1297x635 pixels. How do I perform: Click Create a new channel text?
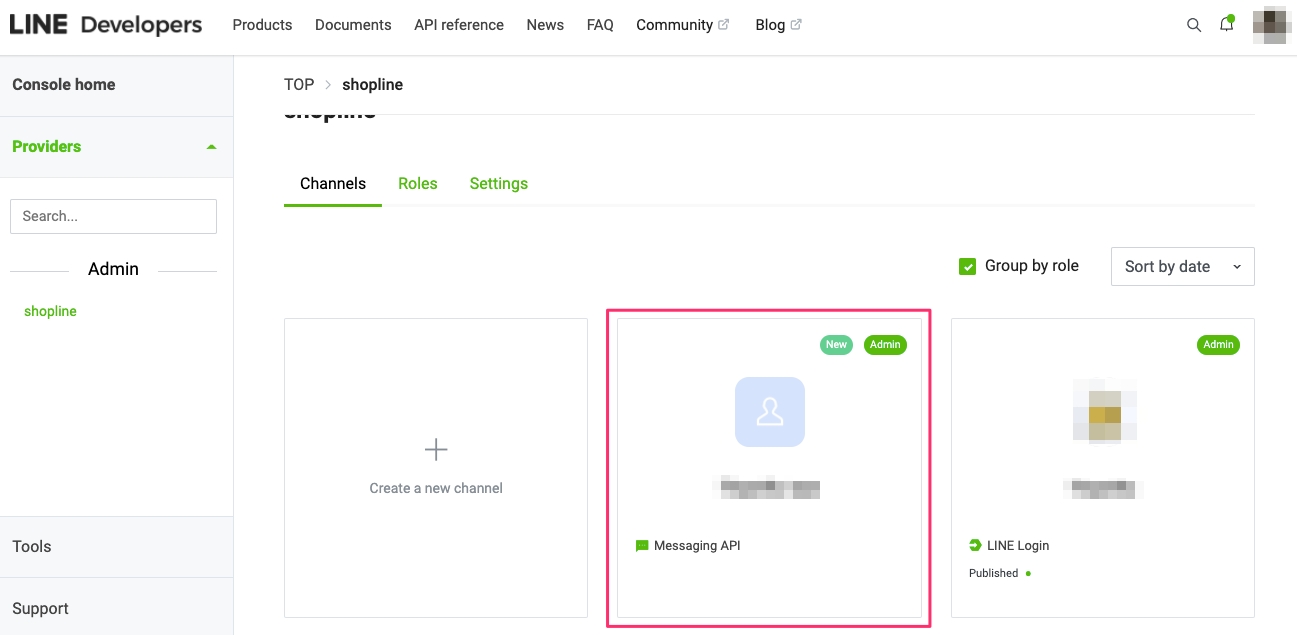click(436, 489)
